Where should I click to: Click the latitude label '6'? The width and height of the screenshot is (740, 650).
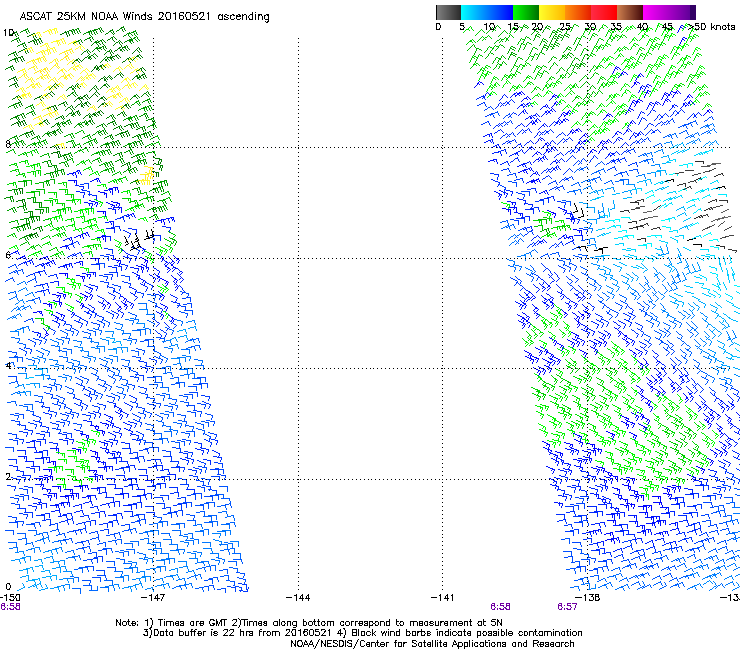point(8,255)
